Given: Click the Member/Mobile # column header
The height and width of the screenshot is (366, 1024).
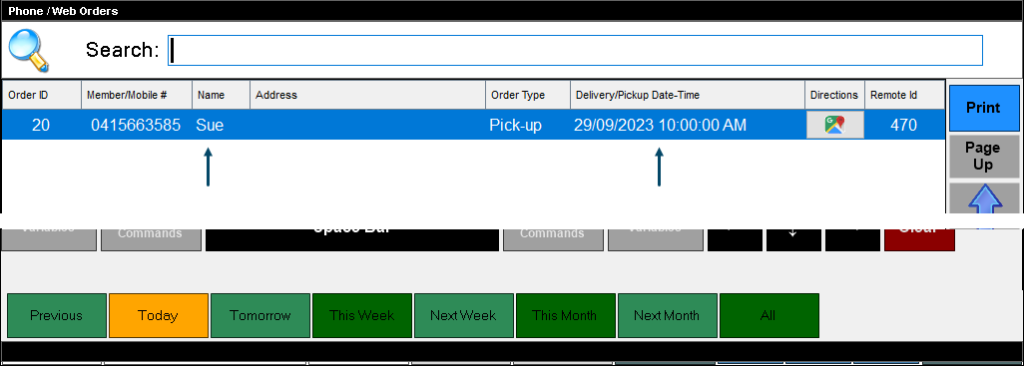Looking at the screenshot, I should tap(136, 95).
